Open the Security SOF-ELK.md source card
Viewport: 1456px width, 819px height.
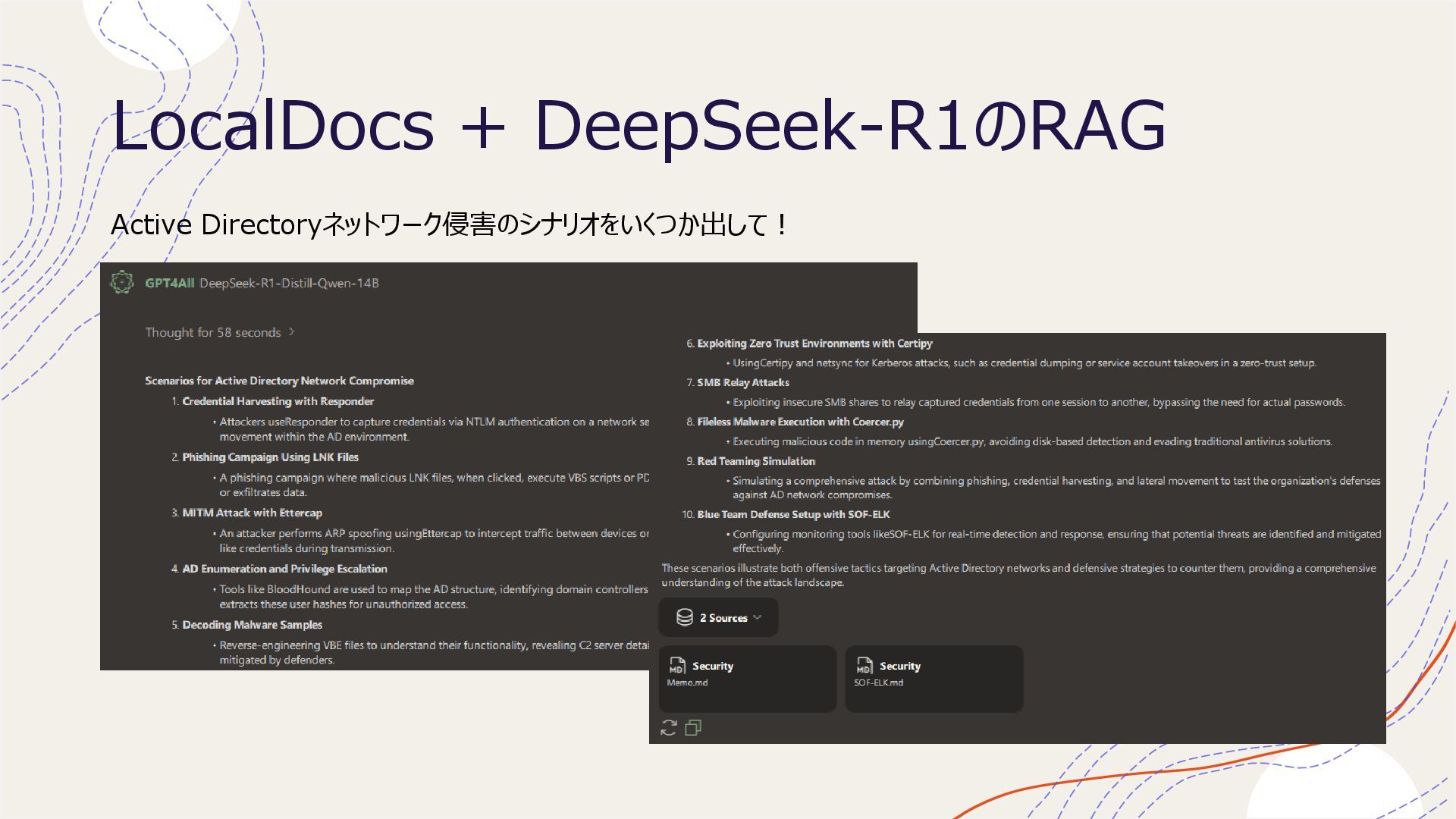[x=934, y=679]
